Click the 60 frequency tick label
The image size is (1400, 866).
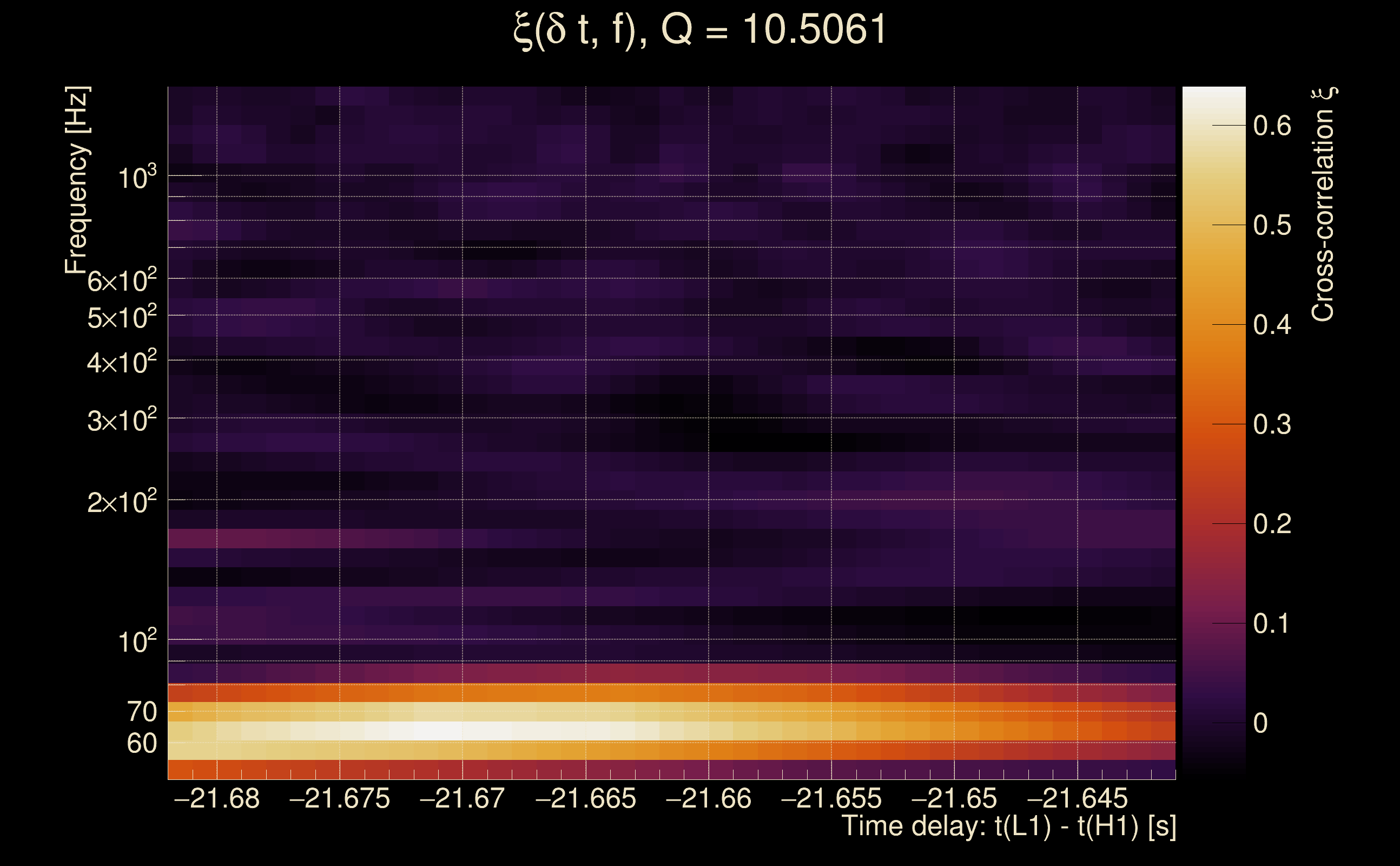(x=141, y=744)
